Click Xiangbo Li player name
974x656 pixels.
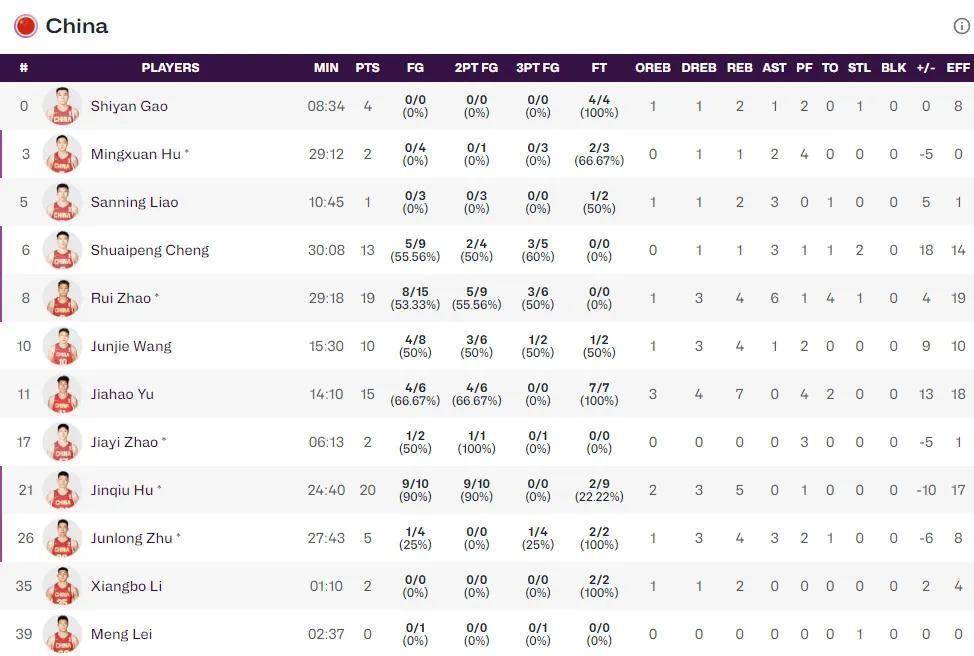coord(126,586)
